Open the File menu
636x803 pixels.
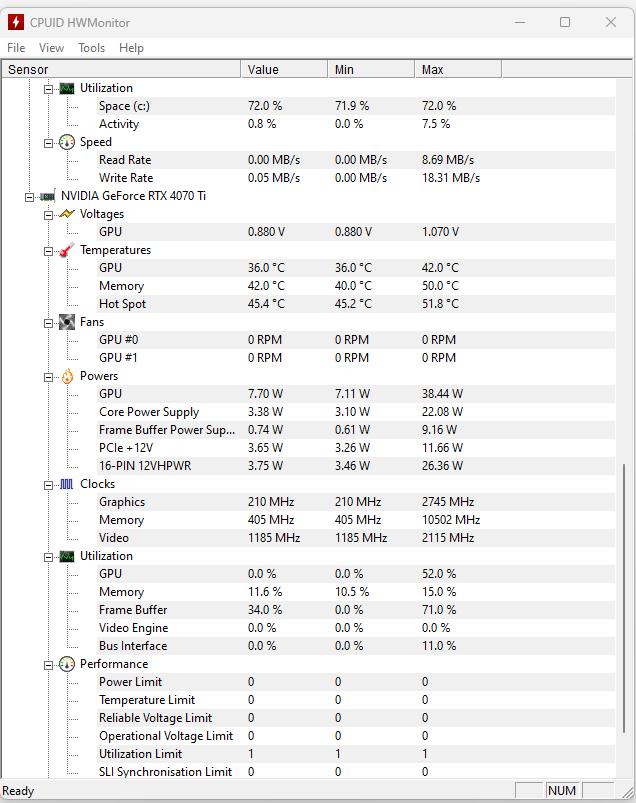pos(16,48)
